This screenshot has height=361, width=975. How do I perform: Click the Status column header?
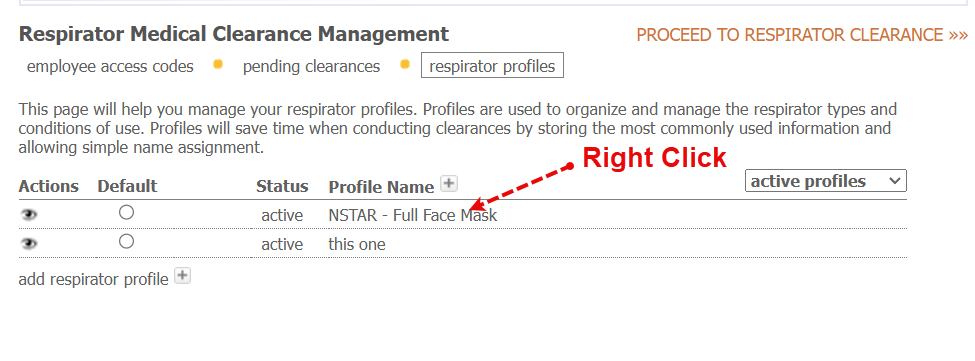282,186
